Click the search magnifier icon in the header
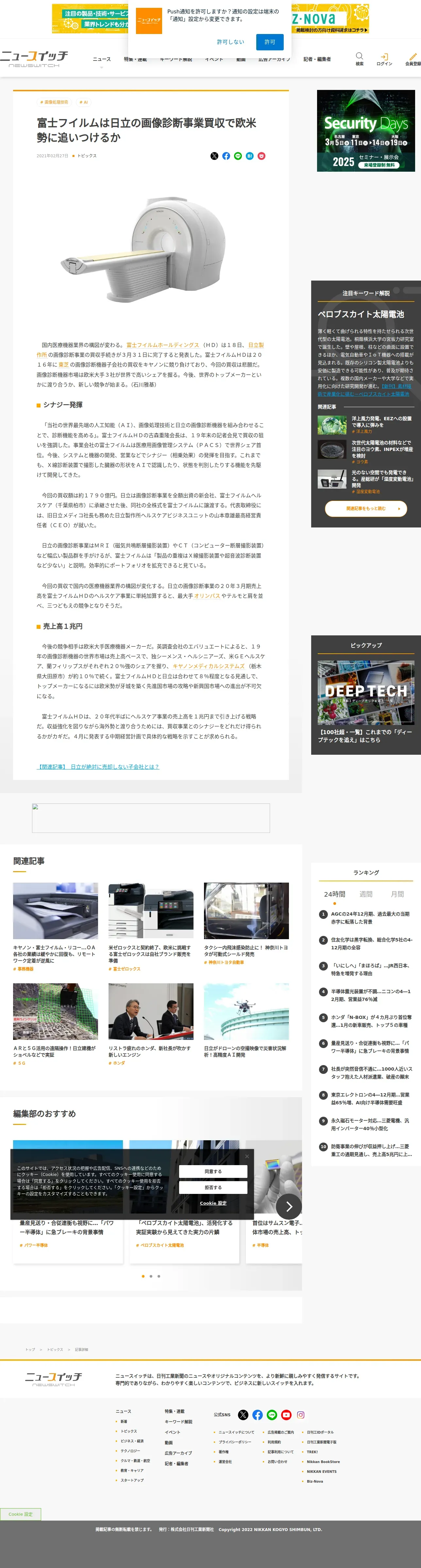The image size is (421, 1568). pyautogui.click(x=360, y=56)
